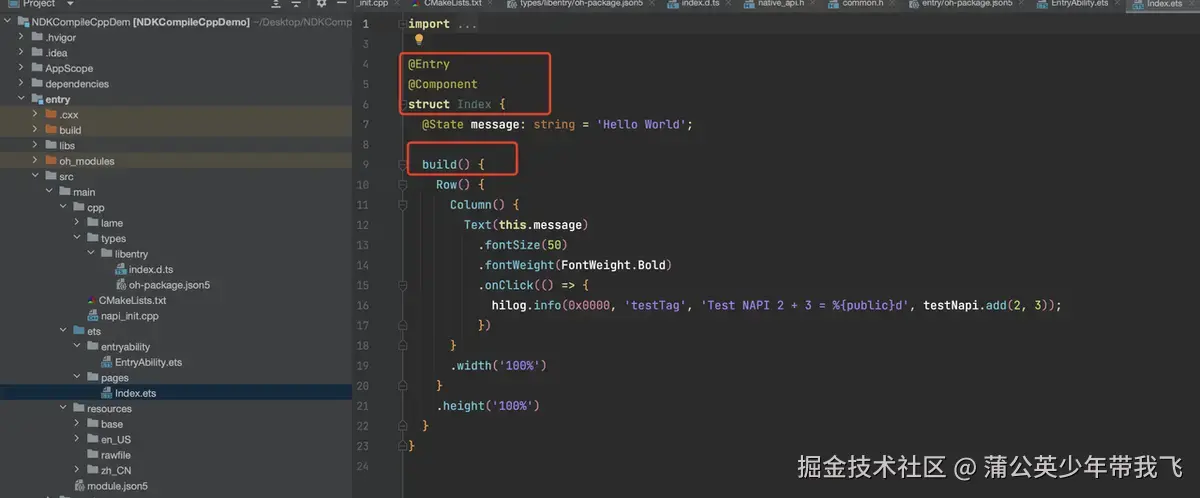The width and height of the screenshot is (1200, 498).
Task: Select index.d.ts under libentry
Action: click(151, 269)
